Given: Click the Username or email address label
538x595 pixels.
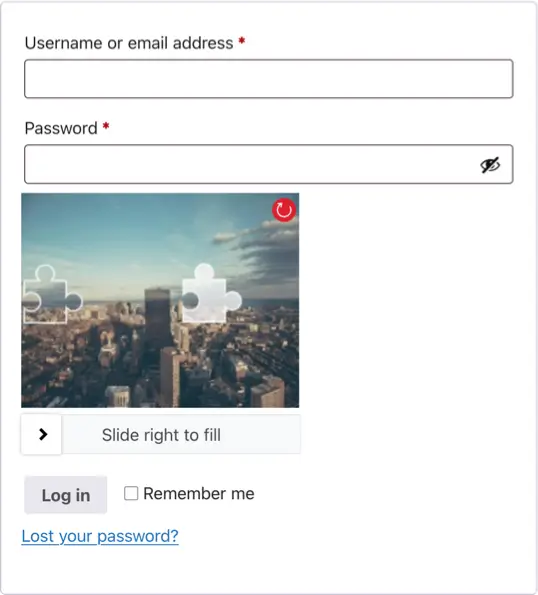Looking at the screenshot, I should point(129,43).
